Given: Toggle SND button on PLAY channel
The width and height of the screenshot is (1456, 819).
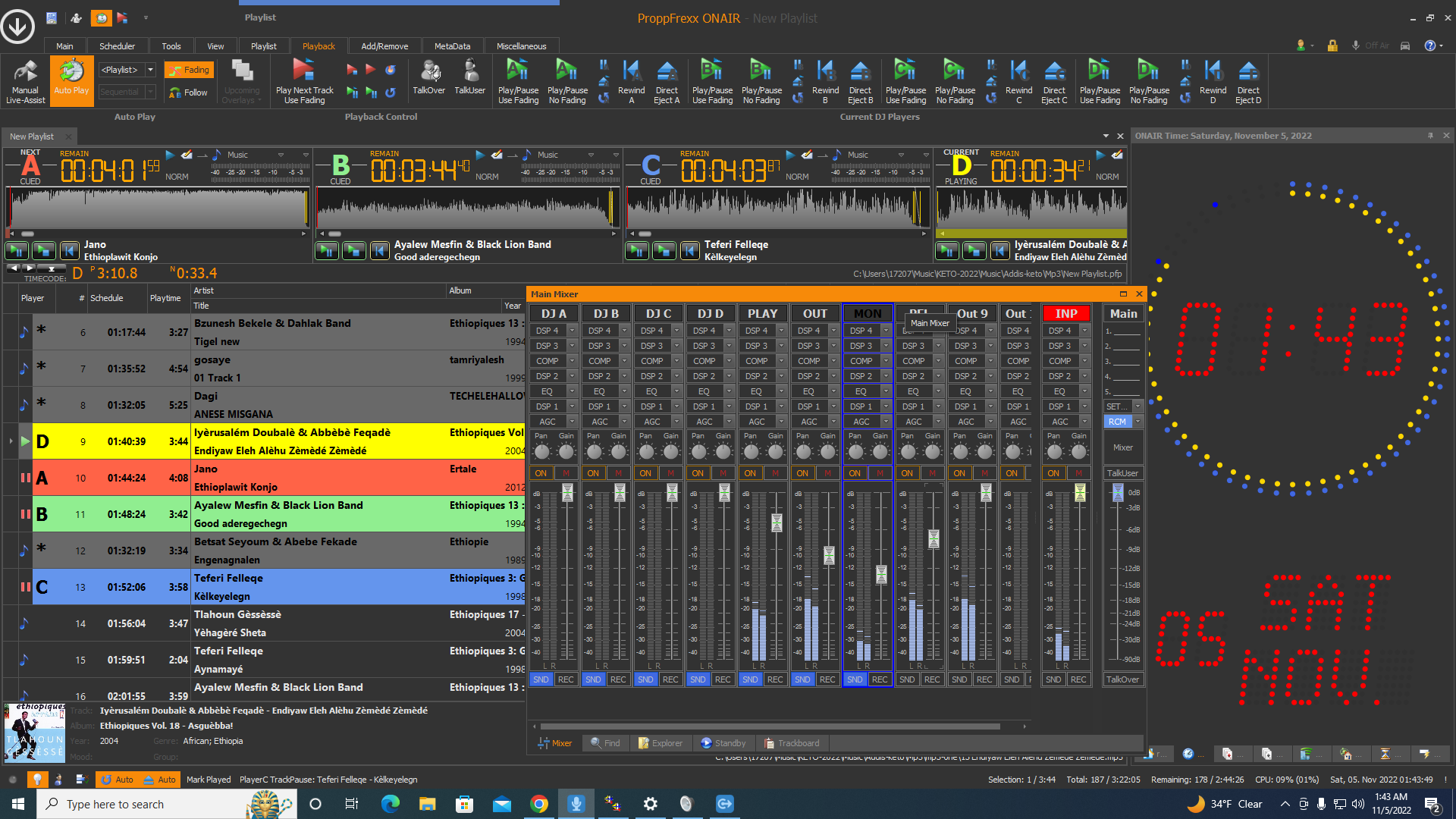Looking at the screenshot, I should [x=750, y=679].
